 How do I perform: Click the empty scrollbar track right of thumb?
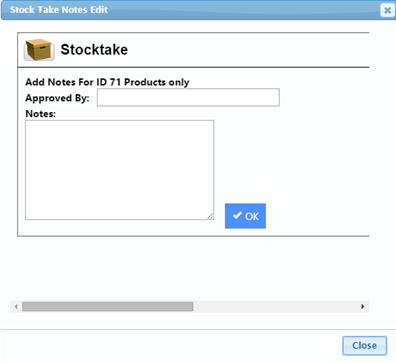[x=275, y=306]
